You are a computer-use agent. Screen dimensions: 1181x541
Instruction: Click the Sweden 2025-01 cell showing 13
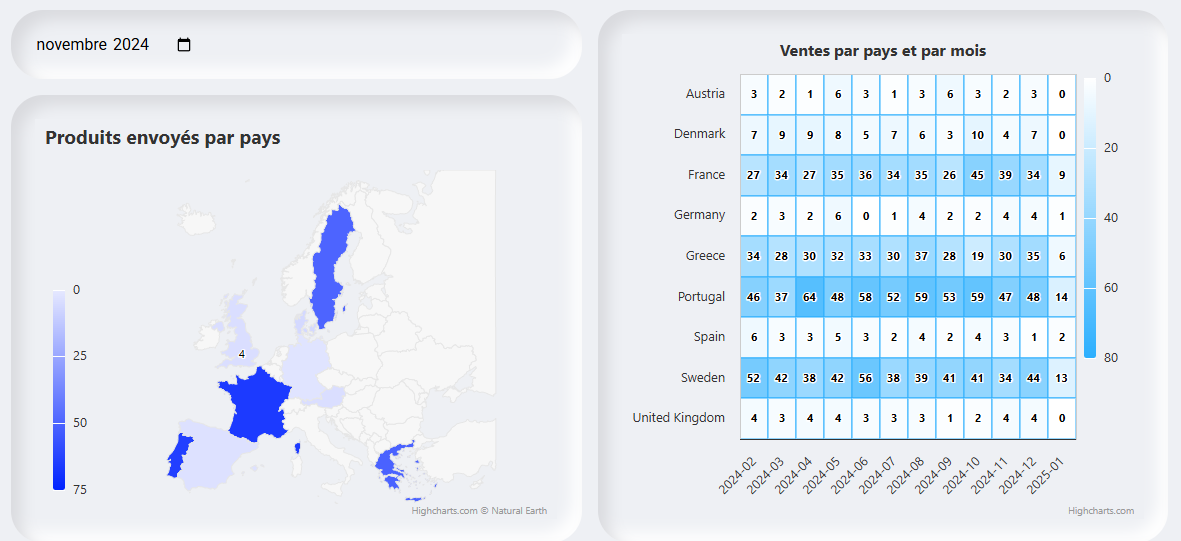pos(1062,378)
